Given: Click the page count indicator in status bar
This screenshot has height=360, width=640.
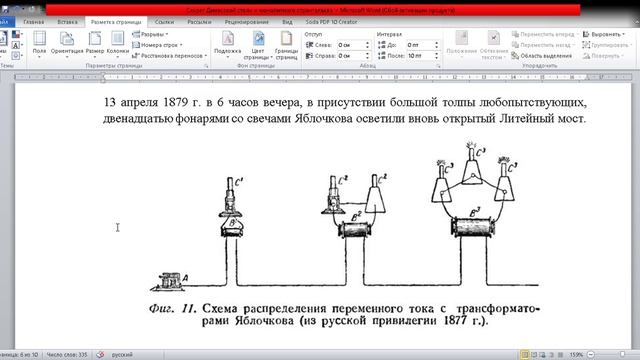Looking at the screenshot, I should pos(19,355).
